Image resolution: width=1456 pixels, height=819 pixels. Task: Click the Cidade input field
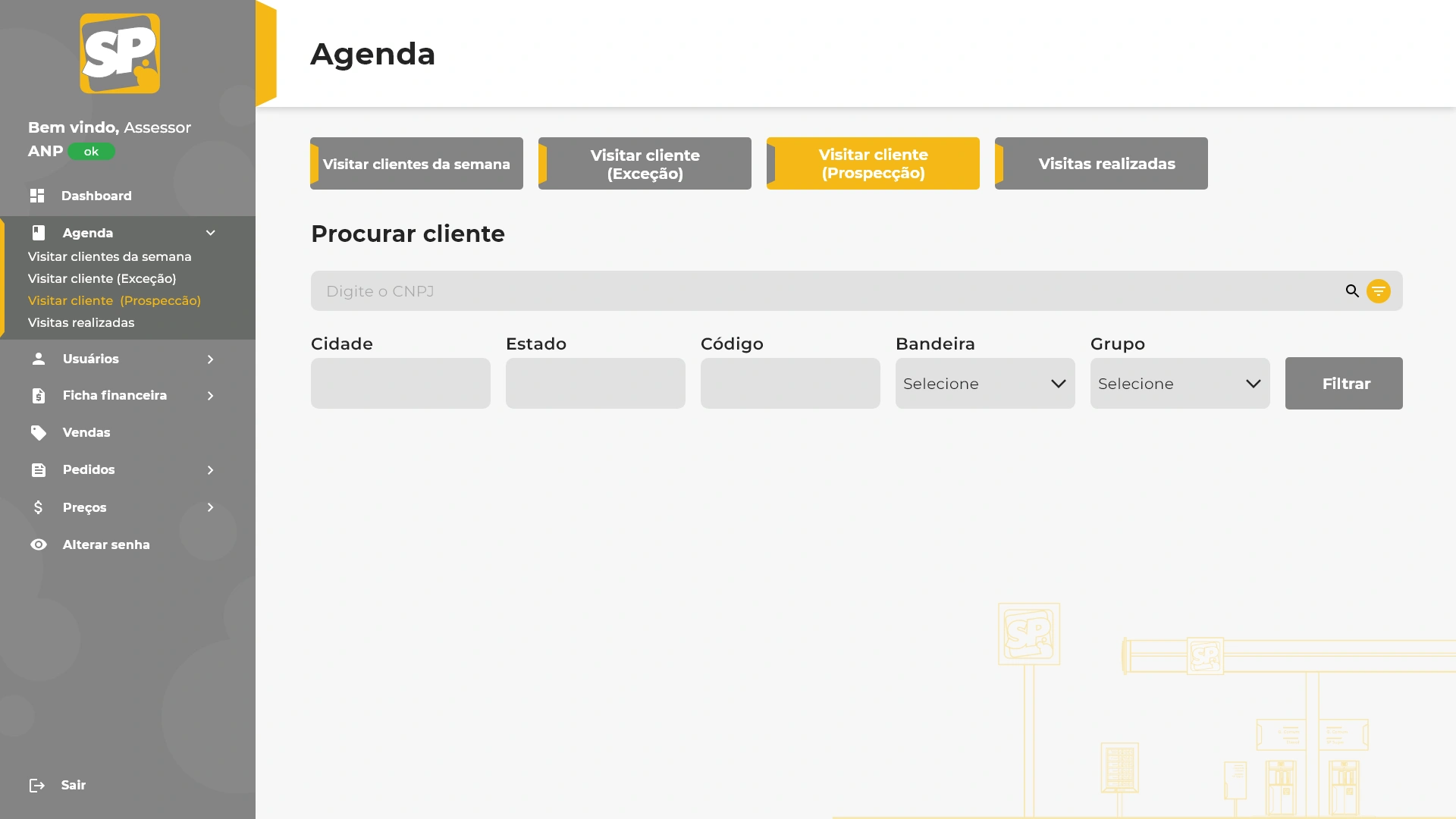(400, 384)
